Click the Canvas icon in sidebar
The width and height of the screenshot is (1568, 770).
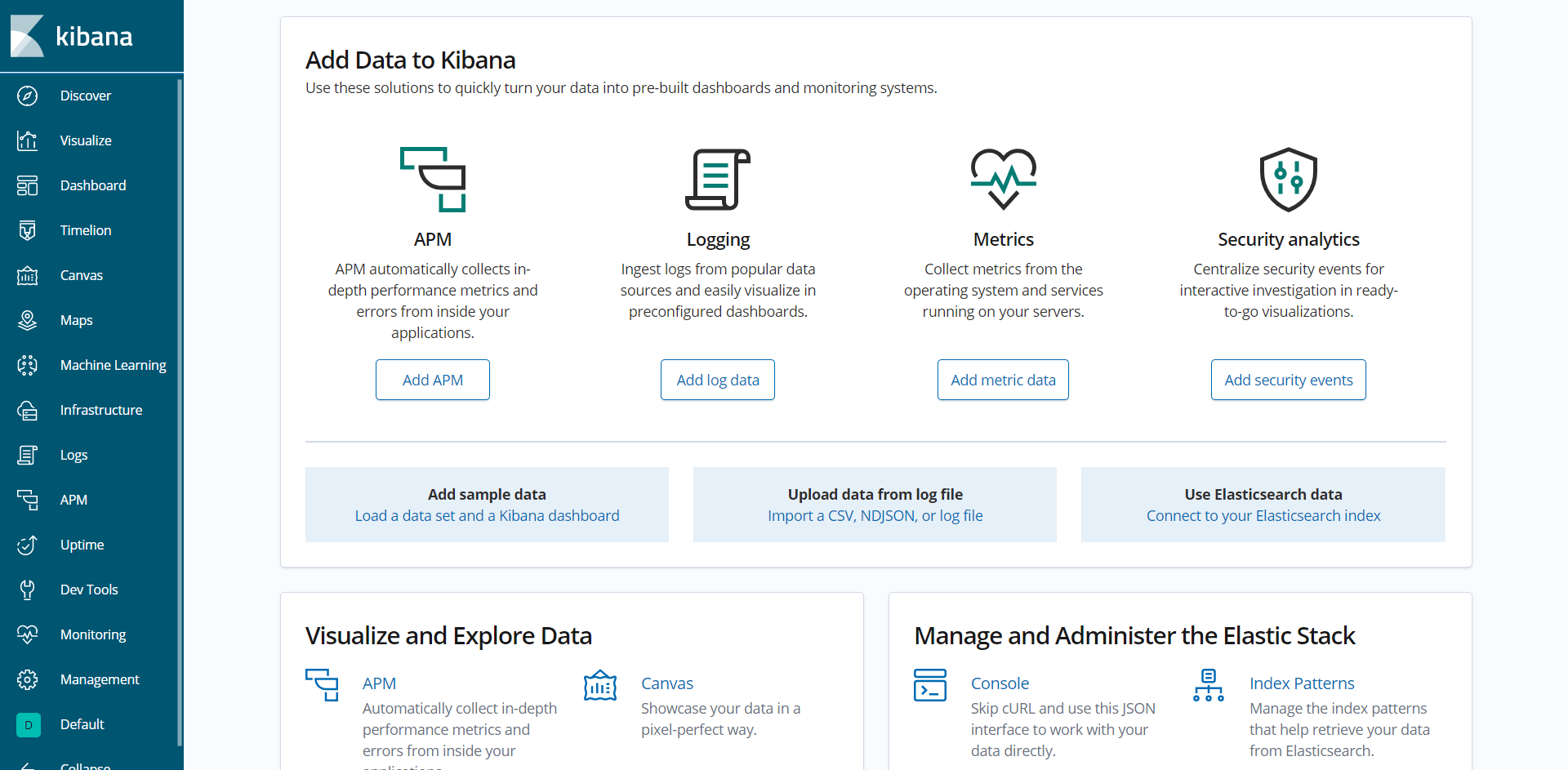[x=27, y=275]
